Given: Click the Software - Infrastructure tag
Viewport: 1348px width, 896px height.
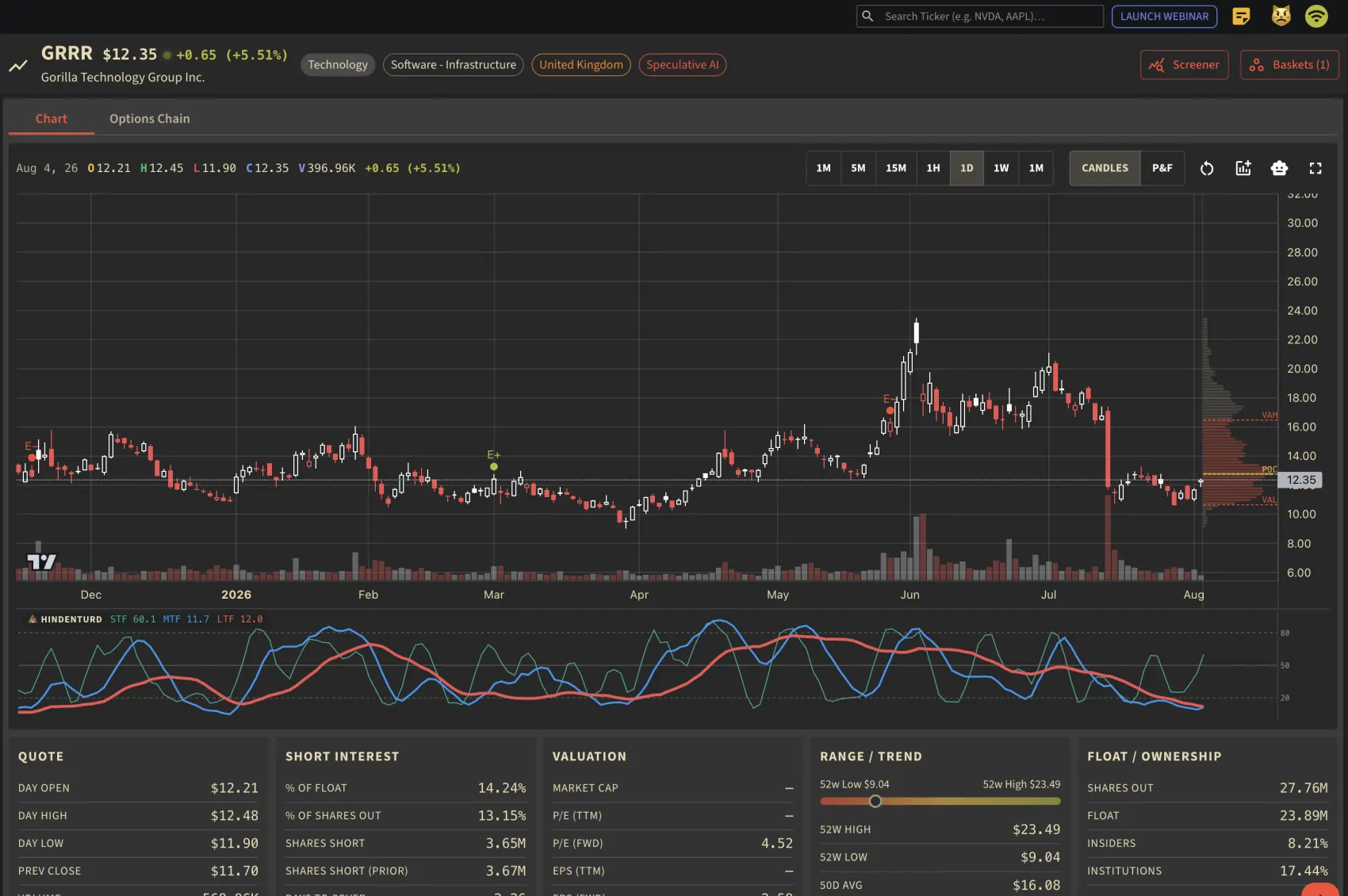Looking at the screenshot, I should pyautogui.click(x=453, y=65).
